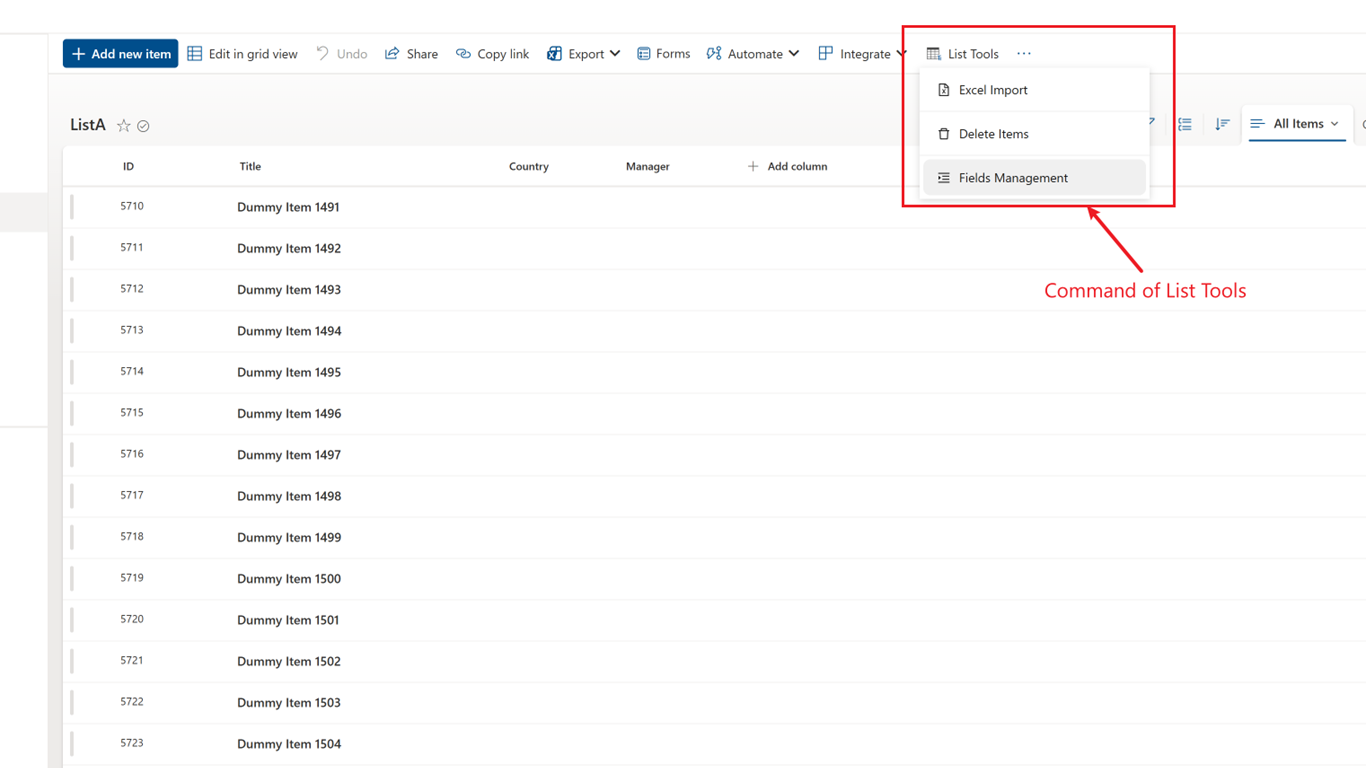Click the Share icon in the toolbar
This screenshot has height=768, width=1366.
[x=392, y=54]
